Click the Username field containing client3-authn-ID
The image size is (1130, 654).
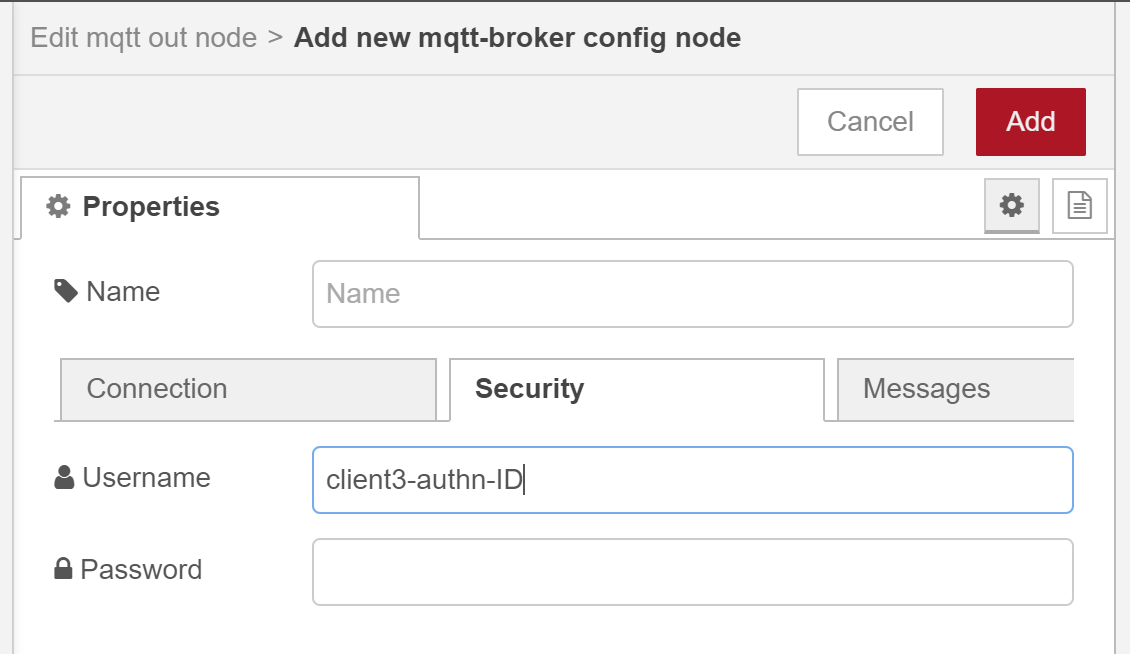(x=692, y=480)
